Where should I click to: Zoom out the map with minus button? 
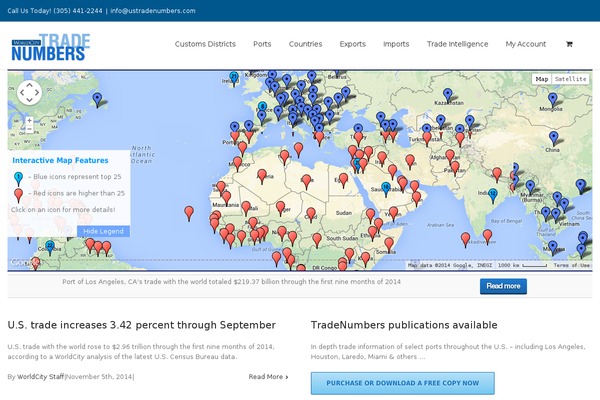point(29,129)
